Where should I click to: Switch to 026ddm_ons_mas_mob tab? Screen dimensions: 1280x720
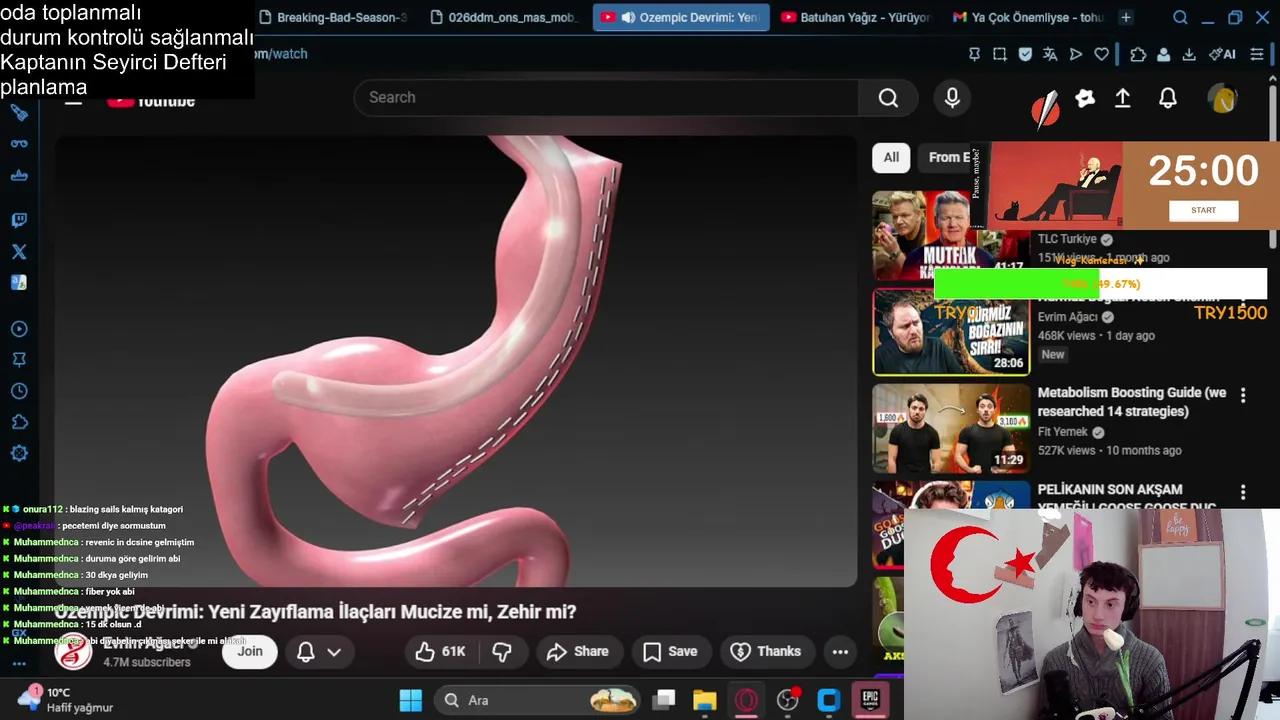point(503,17)
